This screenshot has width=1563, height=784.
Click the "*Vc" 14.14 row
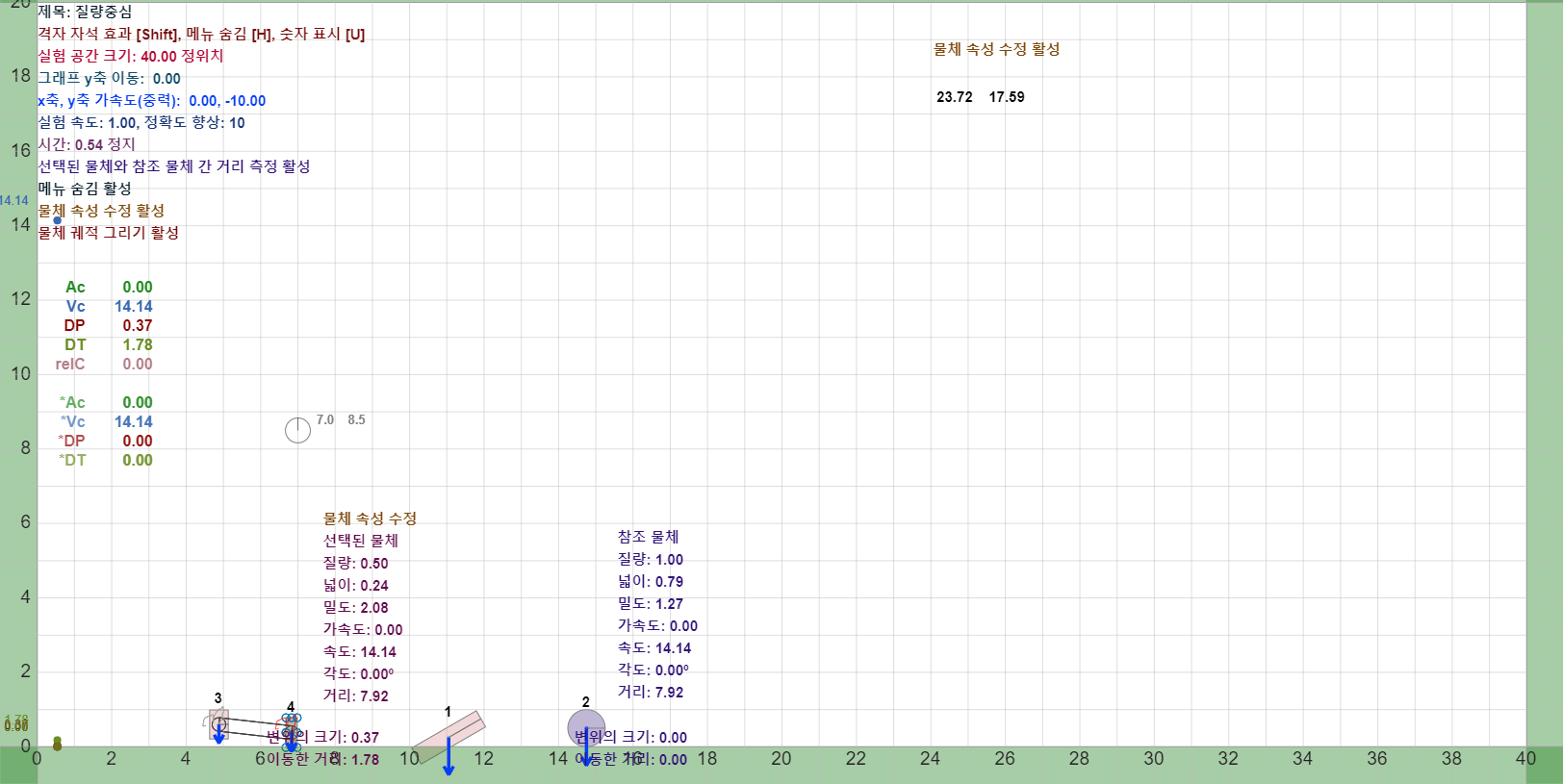[106, 421]
